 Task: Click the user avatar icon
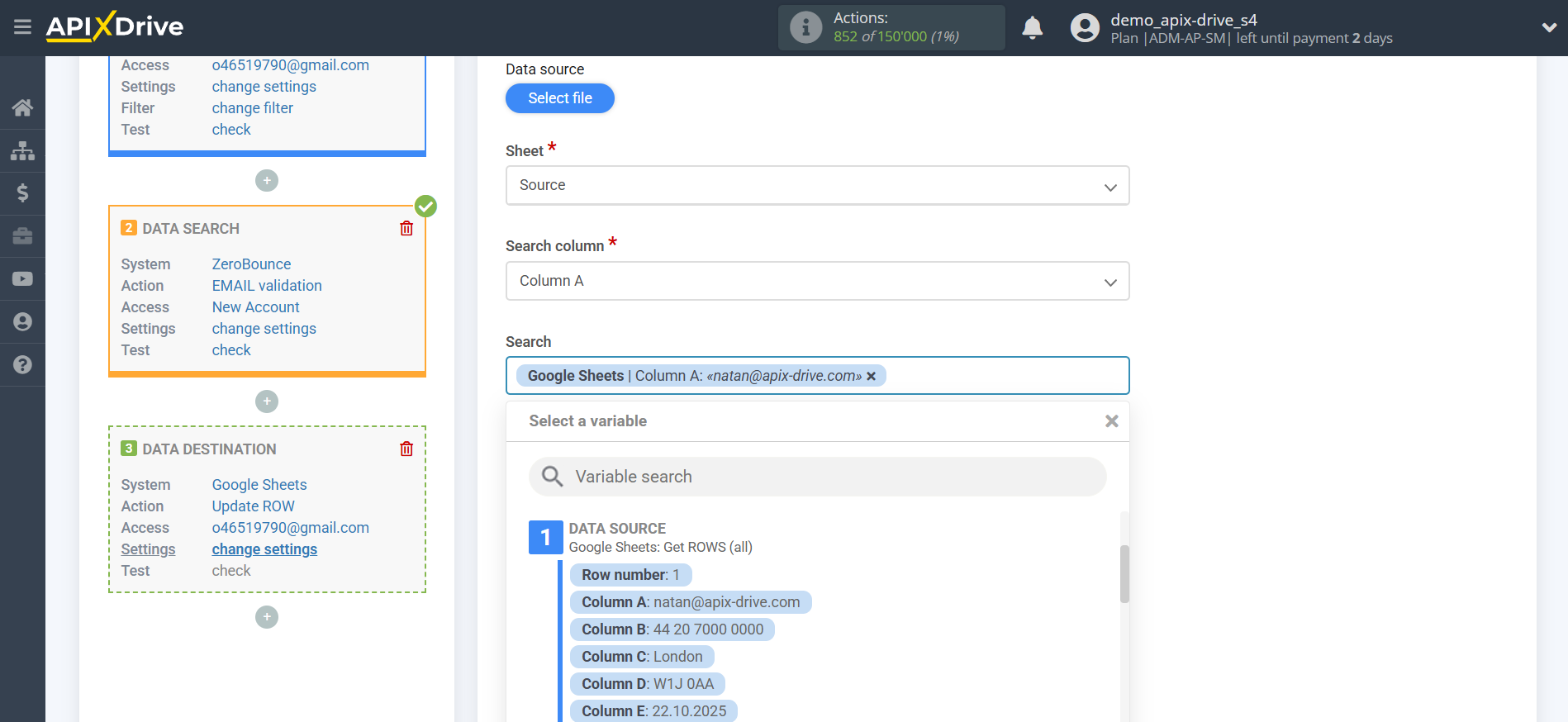(1085, 28)
